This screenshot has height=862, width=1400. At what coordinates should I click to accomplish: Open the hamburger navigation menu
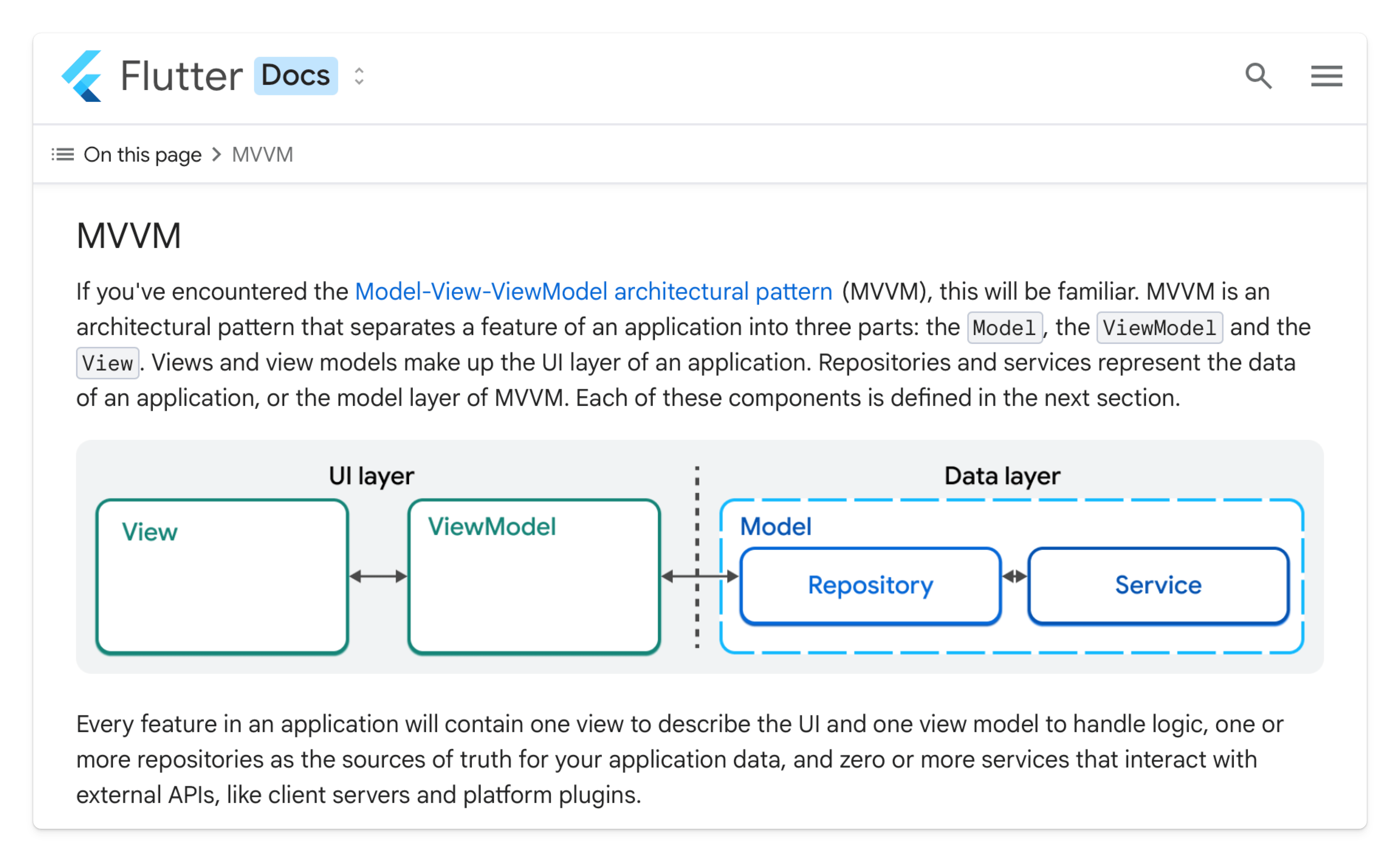[x=1327, y=76]
